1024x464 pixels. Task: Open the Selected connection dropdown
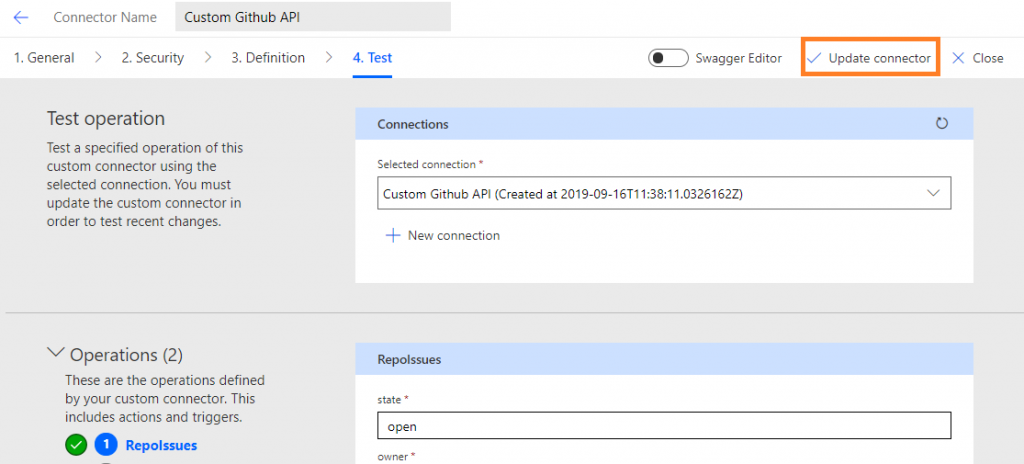664,193
